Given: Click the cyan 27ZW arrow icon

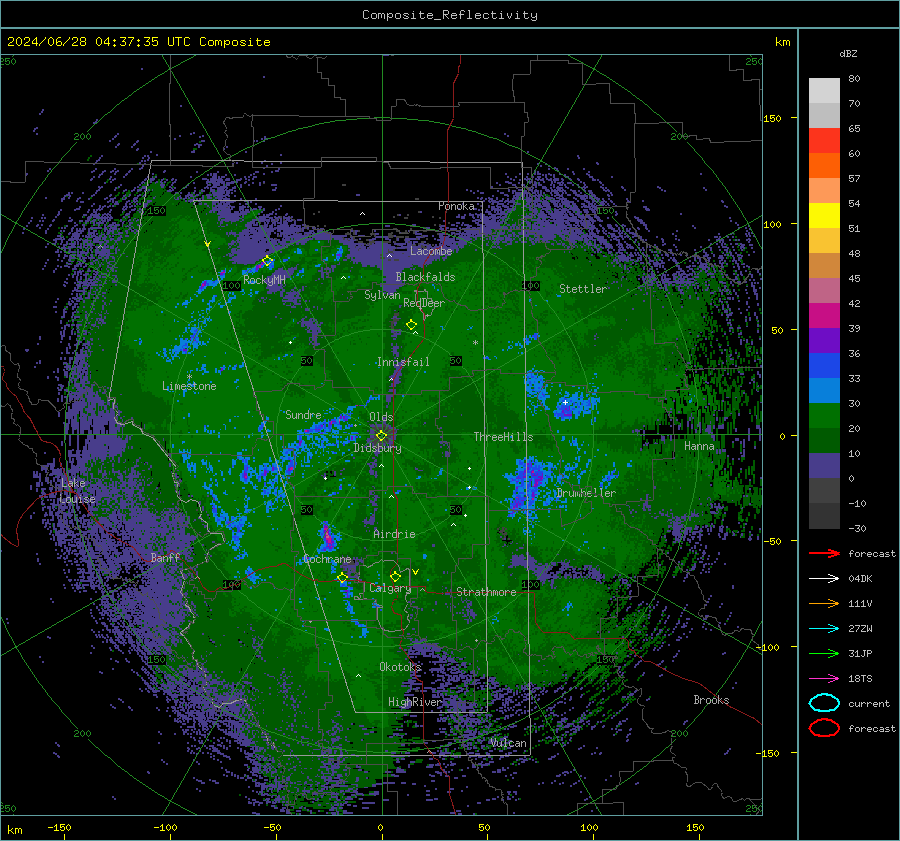Looking at the screenshot, I should tap(824, 629).
